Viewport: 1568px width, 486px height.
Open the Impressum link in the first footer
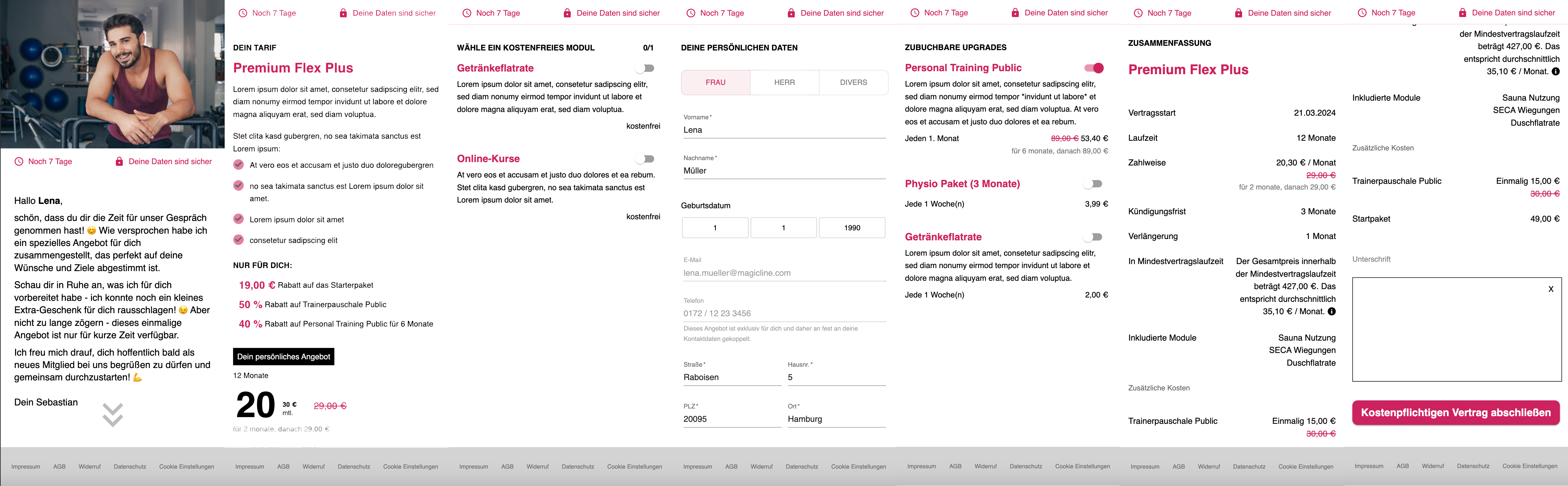coord(25,467)
